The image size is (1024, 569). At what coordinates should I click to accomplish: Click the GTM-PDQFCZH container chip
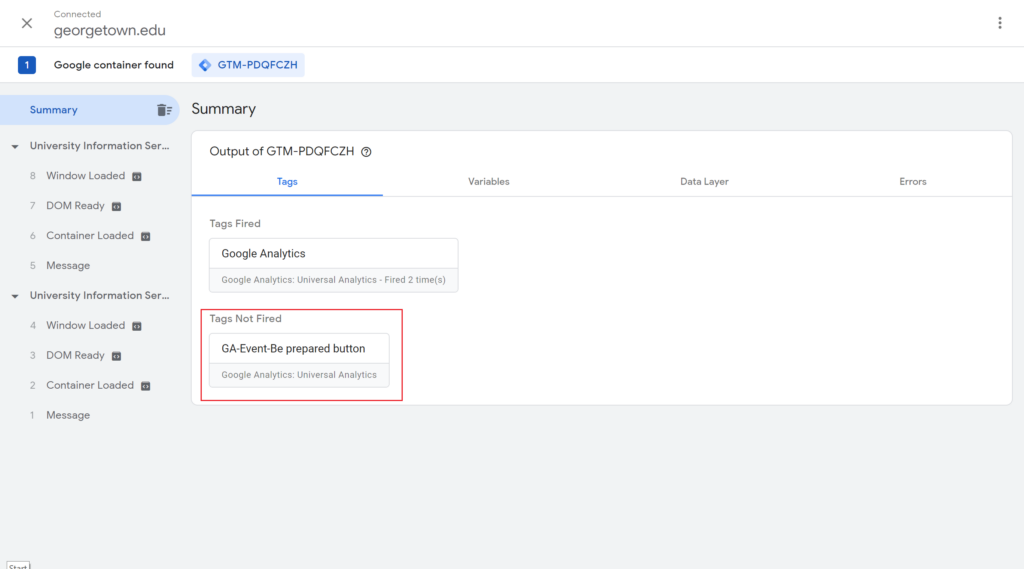pyautogui.click(x=248, y=65)
